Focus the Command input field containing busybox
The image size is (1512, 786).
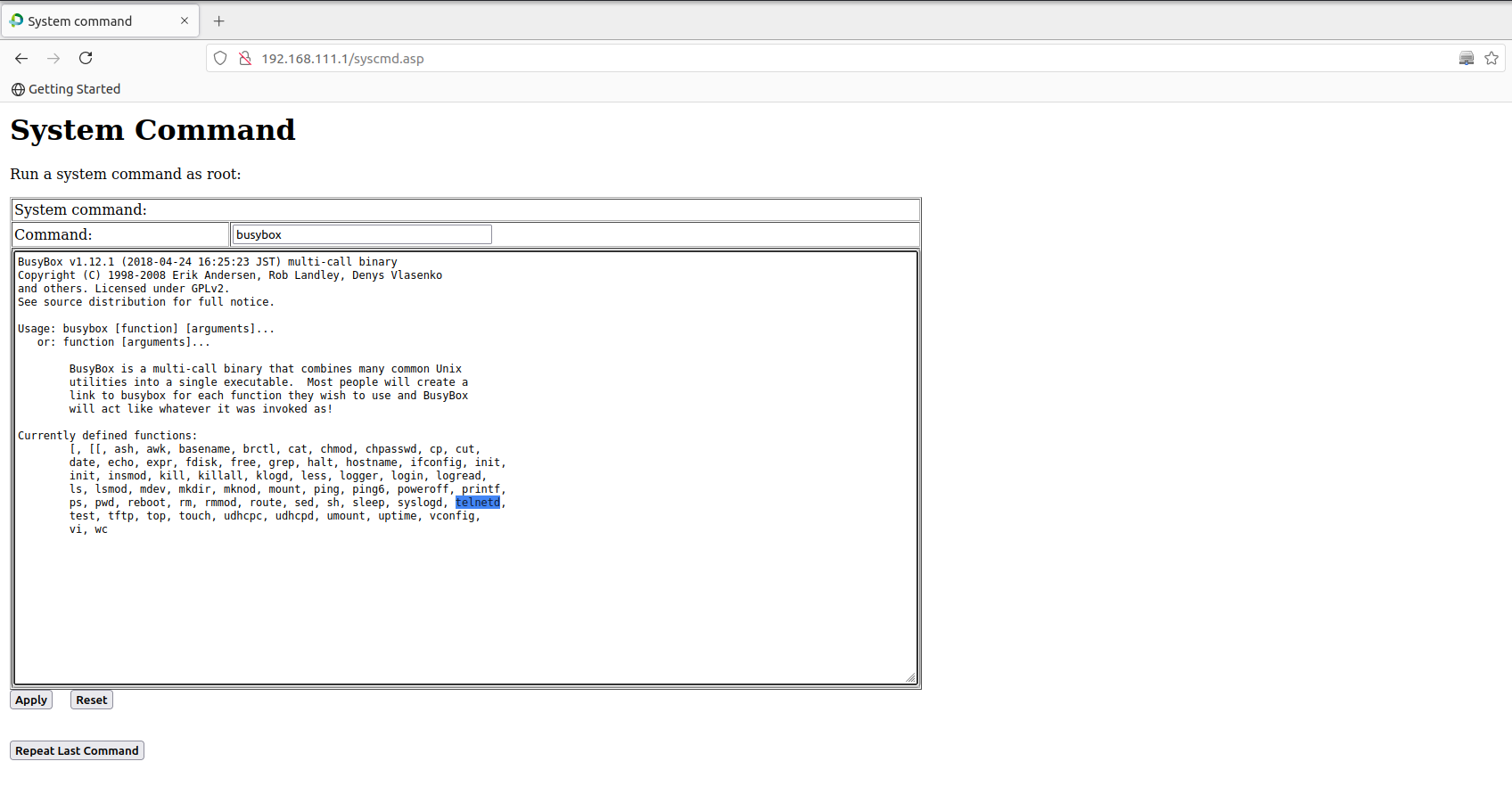click(361, 234)
